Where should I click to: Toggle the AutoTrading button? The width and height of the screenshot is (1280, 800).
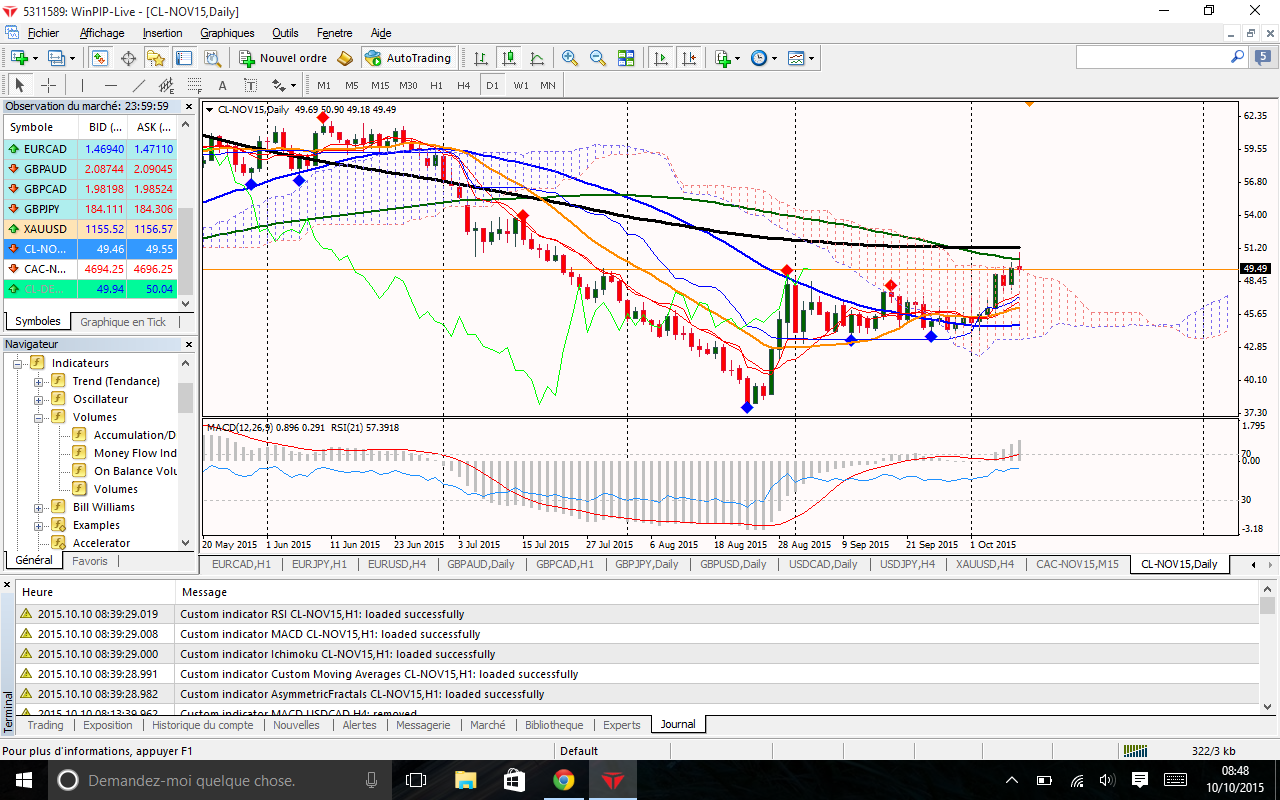pyautogui.click(x=409, y=58)
